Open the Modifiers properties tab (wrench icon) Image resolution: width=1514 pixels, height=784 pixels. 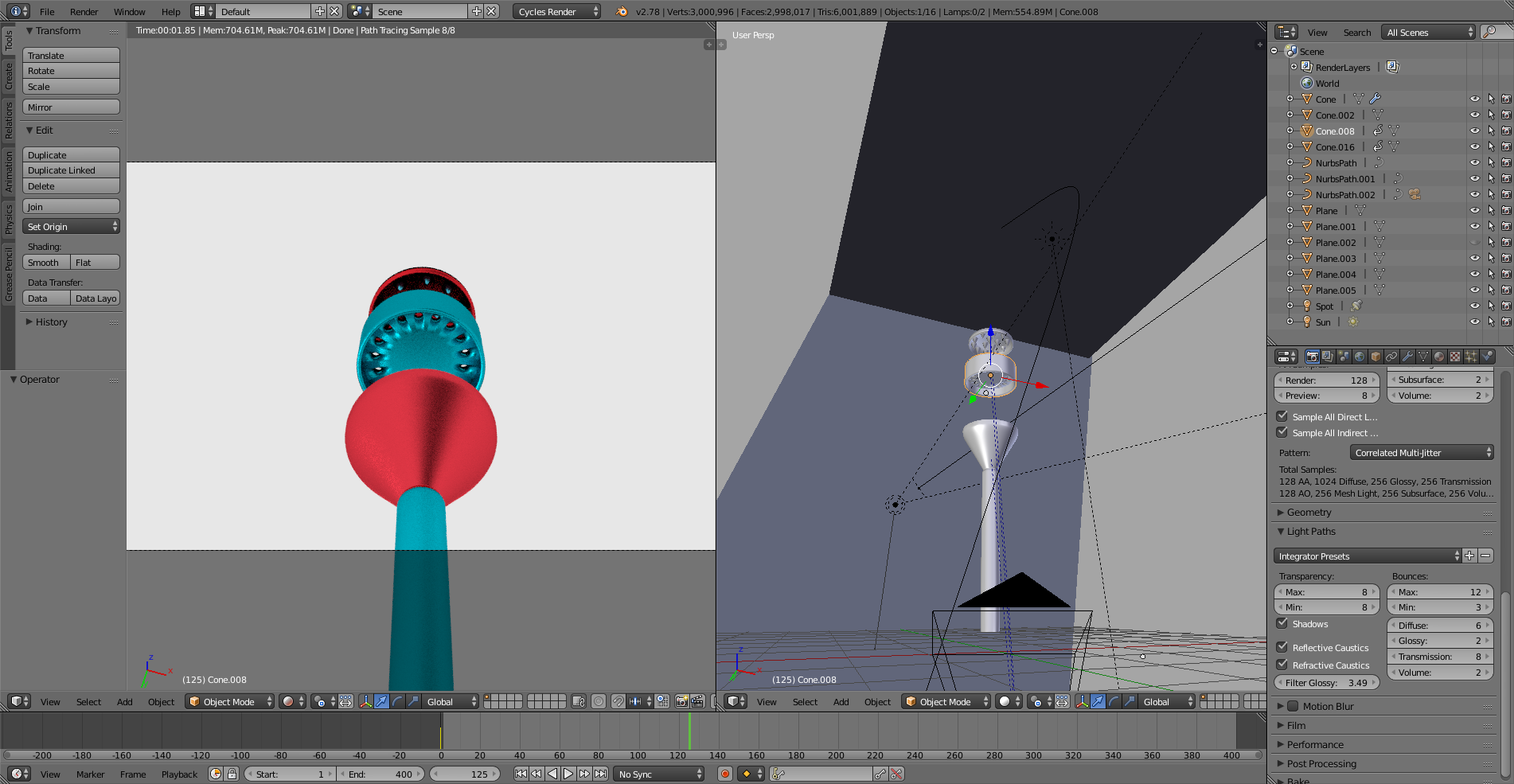pyautogui.click(x=1407, y=357)
